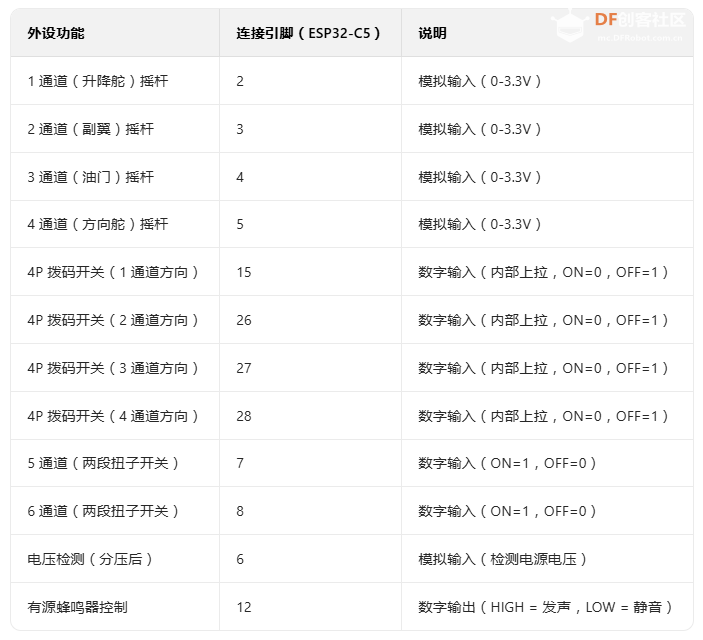
Task: Click the 有源蜂鸣器控制 cell
Action: tap(77, 607)
